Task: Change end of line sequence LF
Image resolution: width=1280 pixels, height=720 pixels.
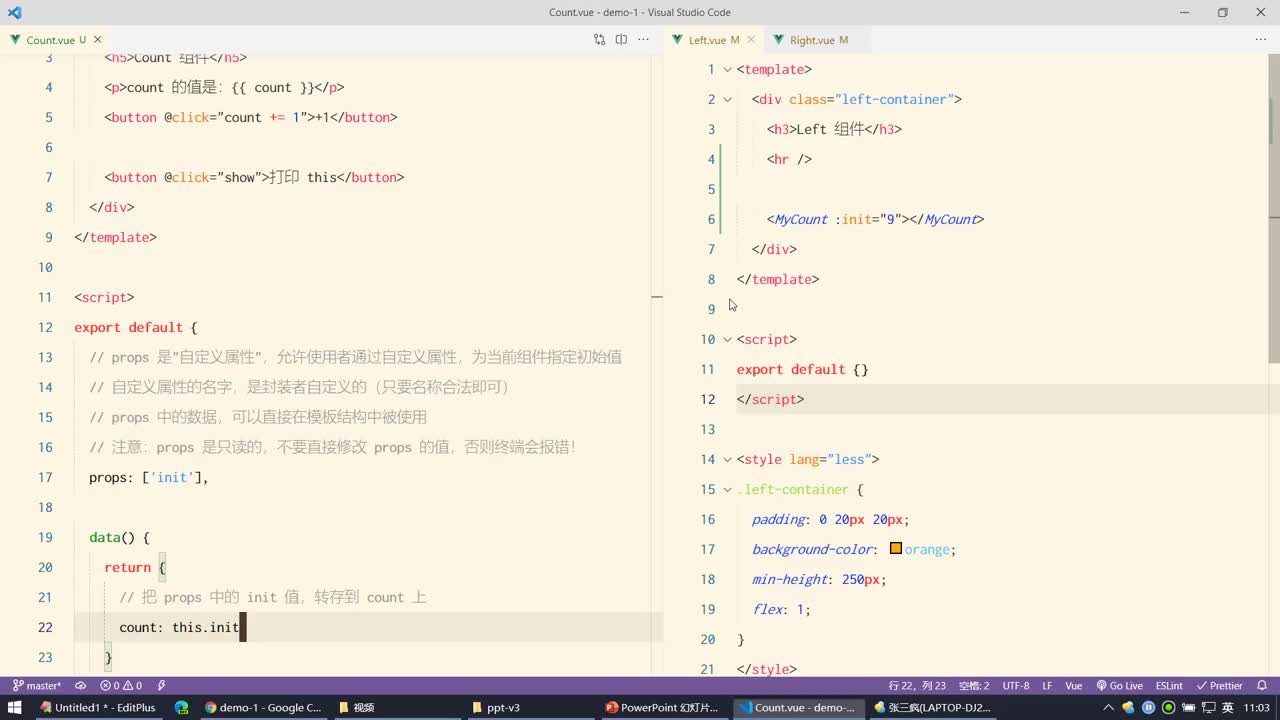Action: point(1047,686)
